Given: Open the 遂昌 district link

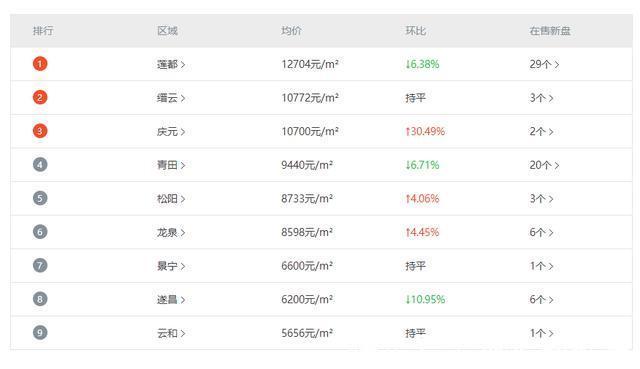Looking at the screenshot, I should click(x=171, y=300).
